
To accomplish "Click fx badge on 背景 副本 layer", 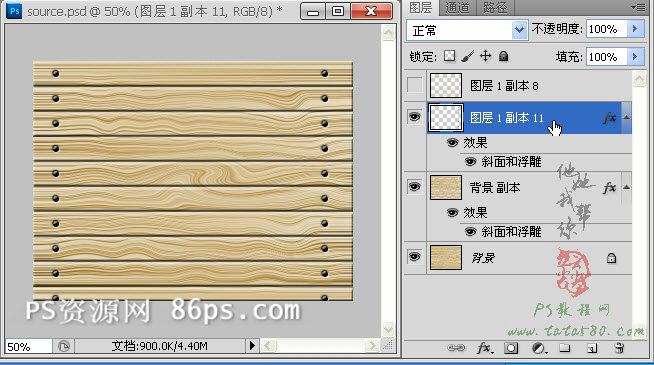I will click(x=609, y=188).
